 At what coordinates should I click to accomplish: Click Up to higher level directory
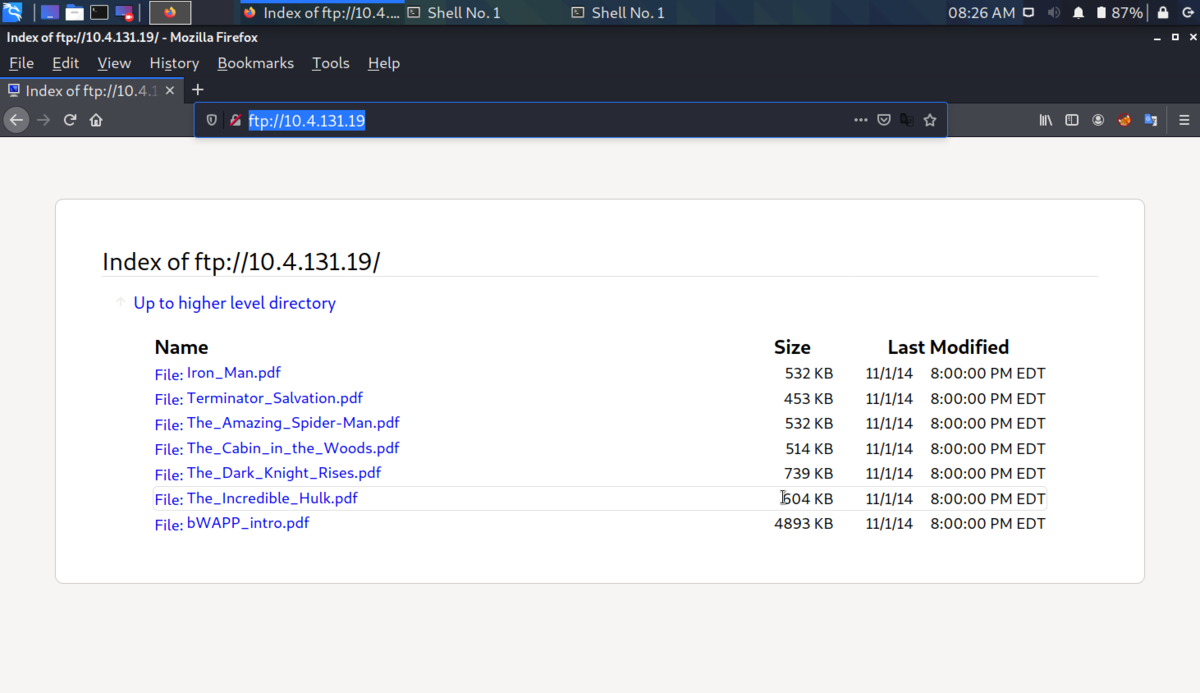[234, 303]
